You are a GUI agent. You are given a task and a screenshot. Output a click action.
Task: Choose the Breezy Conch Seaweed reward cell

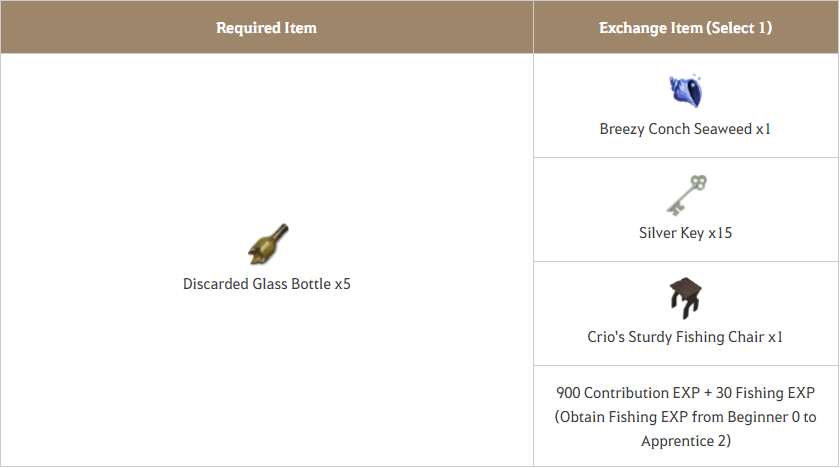(686, 105)
